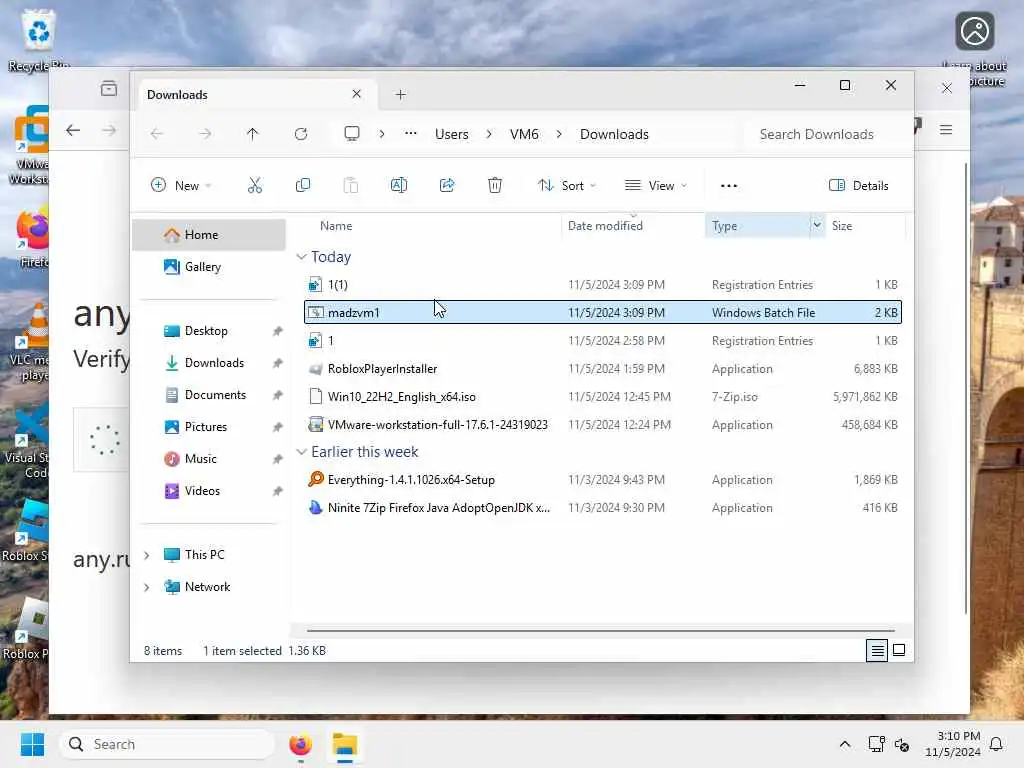This screenshot has width=1024, height=768.
Task: Open the Sort dropdown
Action: [567, 185]
